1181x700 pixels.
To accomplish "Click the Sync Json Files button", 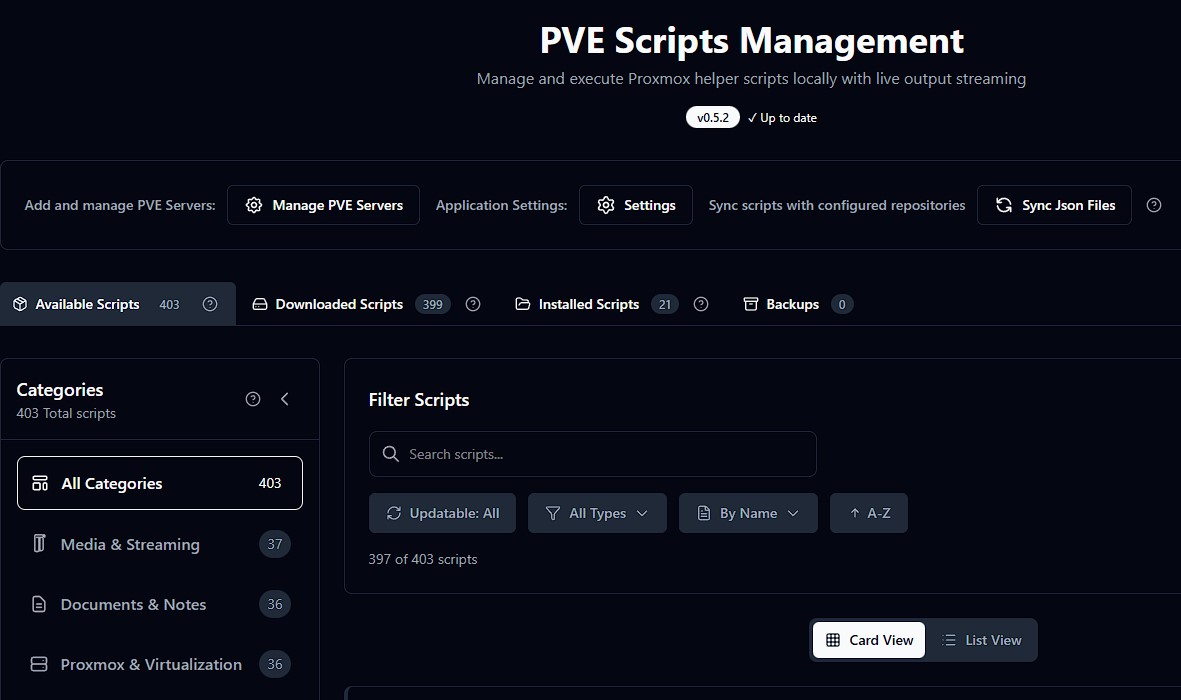I will coord(1054,205).
